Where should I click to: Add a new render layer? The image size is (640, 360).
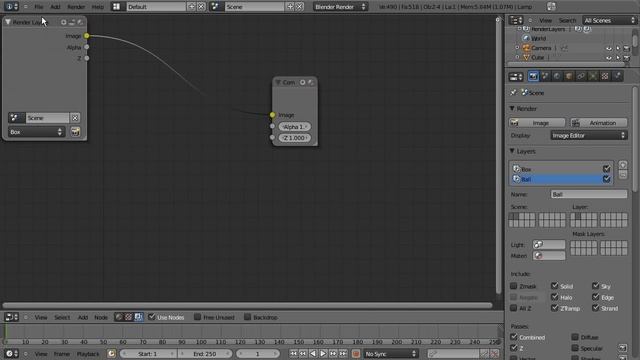(622, 165)
